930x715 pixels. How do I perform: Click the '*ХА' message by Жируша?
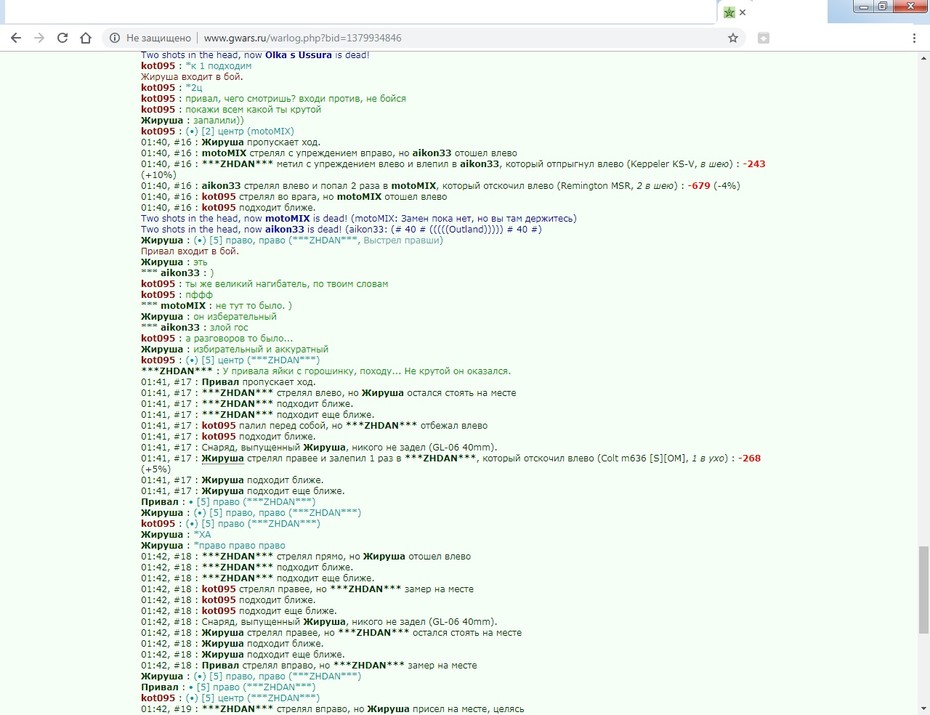pyautogui.click(x=202, y=535)
